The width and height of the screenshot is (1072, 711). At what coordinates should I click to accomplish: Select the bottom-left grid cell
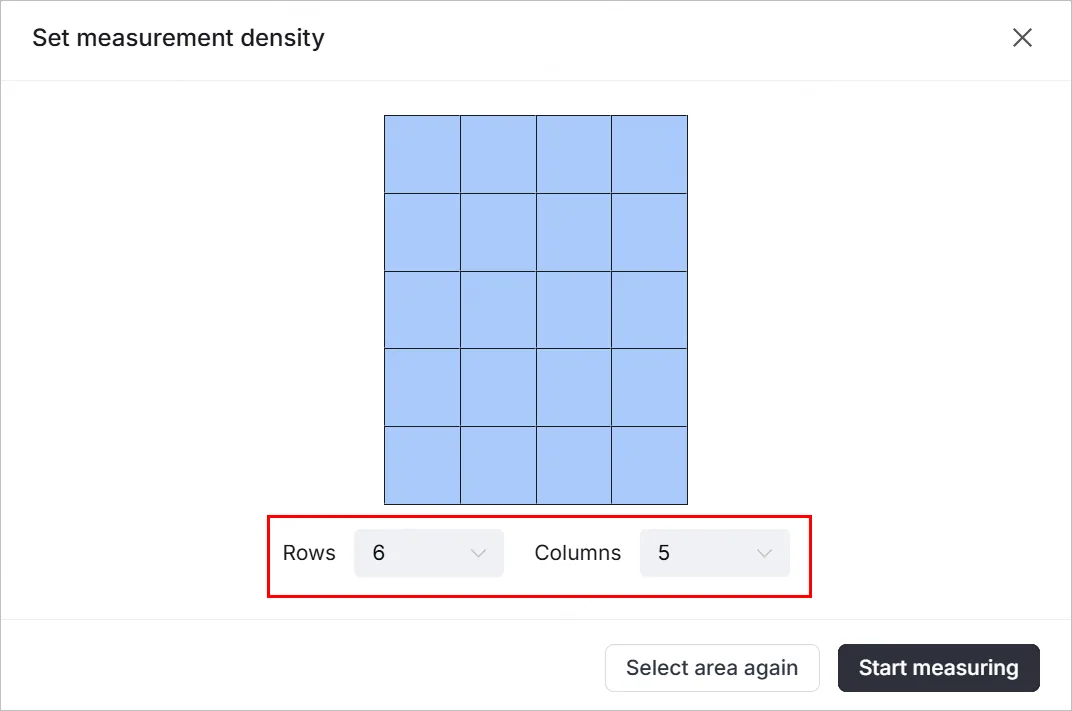[423, 466]
